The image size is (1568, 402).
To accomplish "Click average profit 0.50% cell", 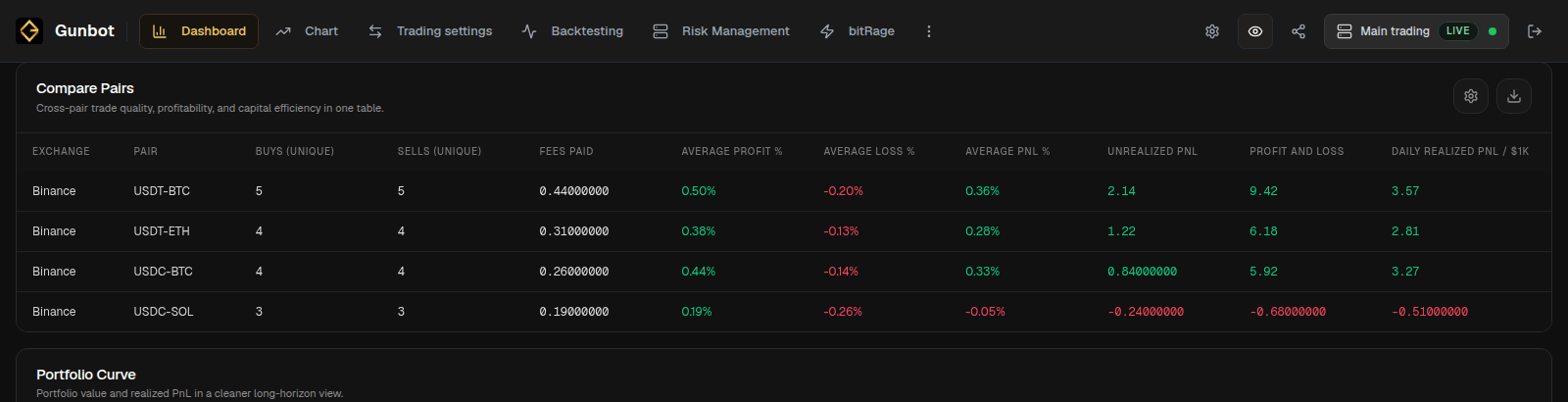I will click(699, 191).
